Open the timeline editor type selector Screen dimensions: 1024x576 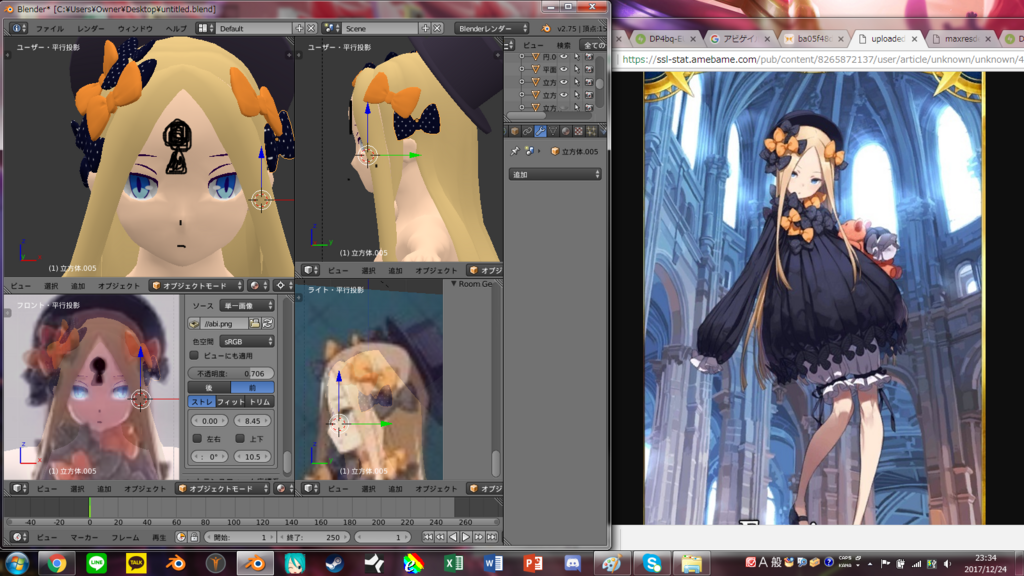point(19,537)
